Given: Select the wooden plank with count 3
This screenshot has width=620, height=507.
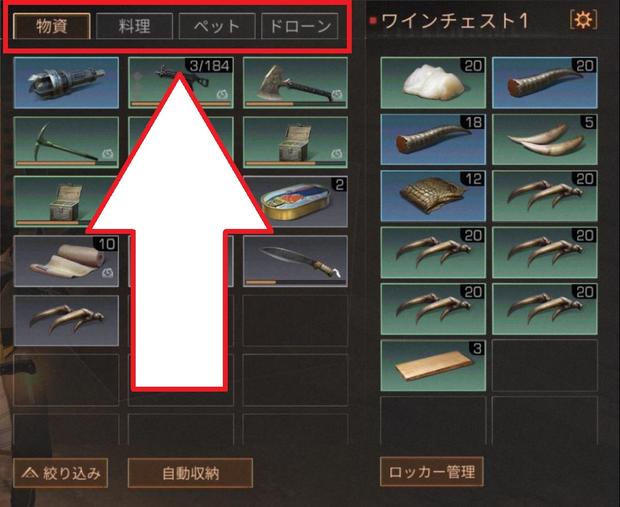Looking at the screenshot, I should 433,366.
